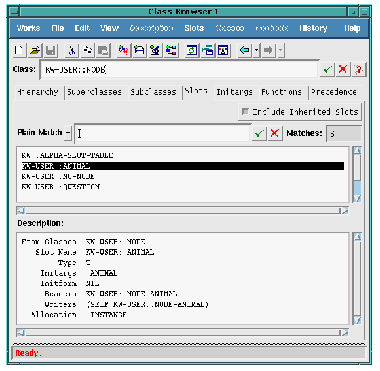The height and width of the screenshot is (371, 380).
Task: Click the new document toolbar icon
Action: pos(19,50)
